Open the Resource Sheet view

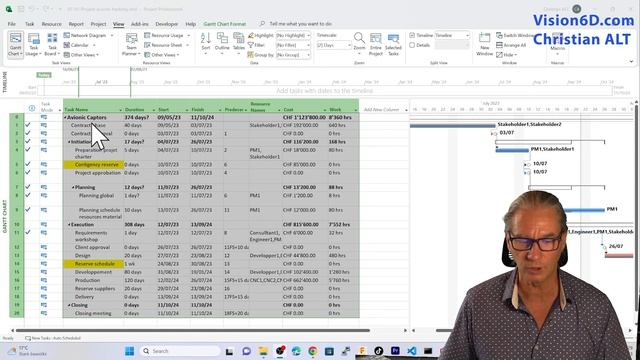point(167,45)
